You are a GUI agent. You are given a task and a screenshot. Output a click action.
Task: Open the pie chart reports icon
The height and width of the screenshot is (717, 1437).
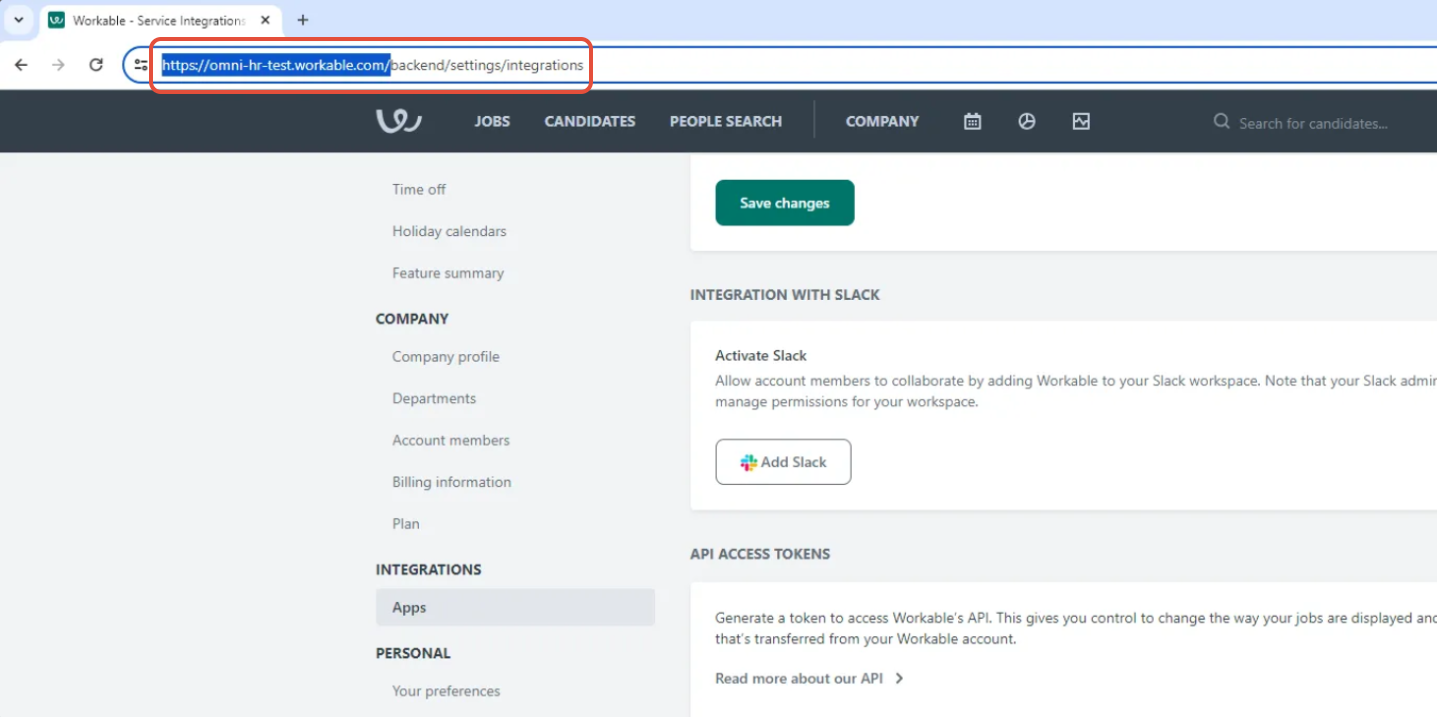1026,121
